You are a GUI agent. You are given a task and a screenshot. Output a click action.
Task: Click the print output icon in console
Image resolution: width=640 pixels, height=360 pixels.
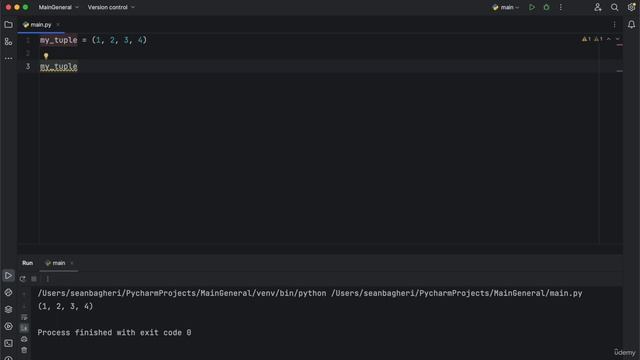coord(24,339)
